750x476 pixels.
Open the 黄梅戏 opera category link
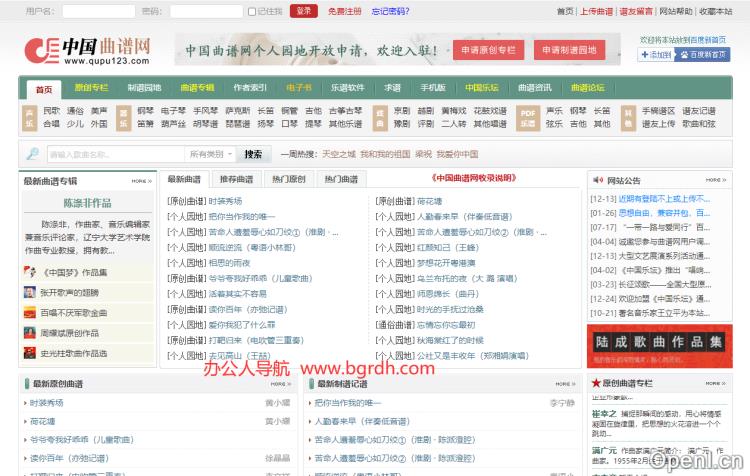(453, 111)
